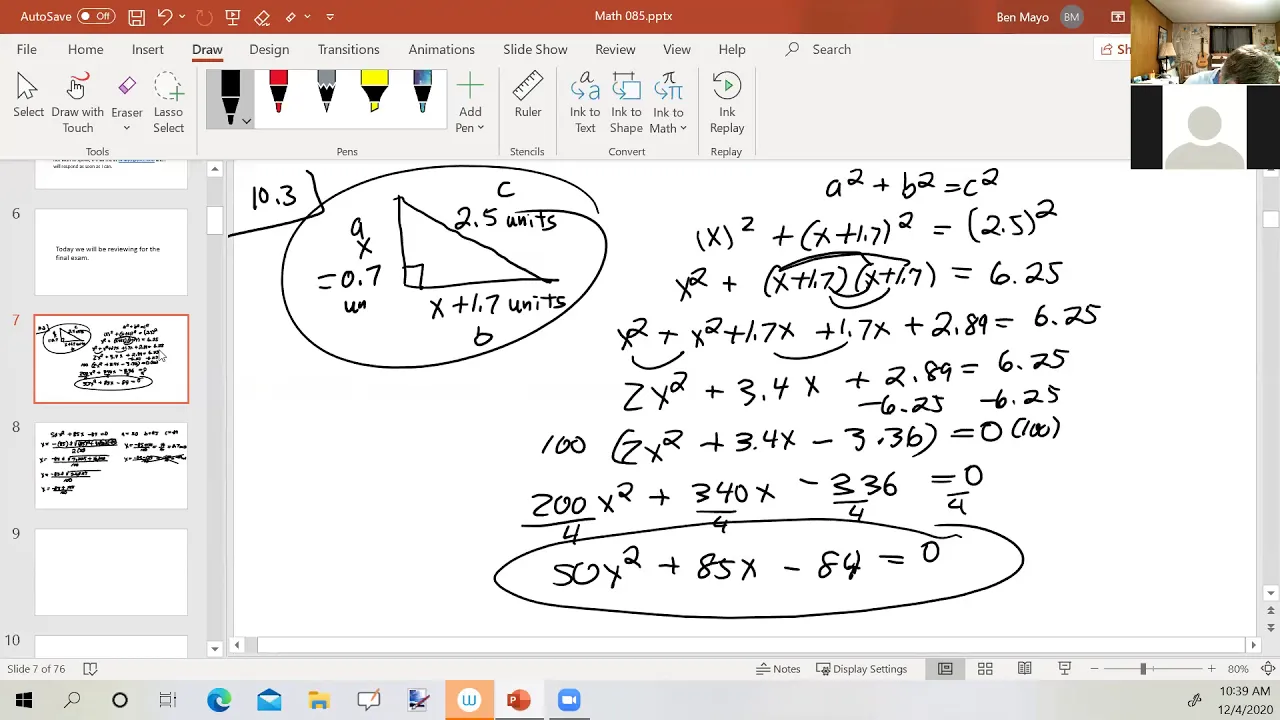Switch to the Insert tab

pos(147,49)
